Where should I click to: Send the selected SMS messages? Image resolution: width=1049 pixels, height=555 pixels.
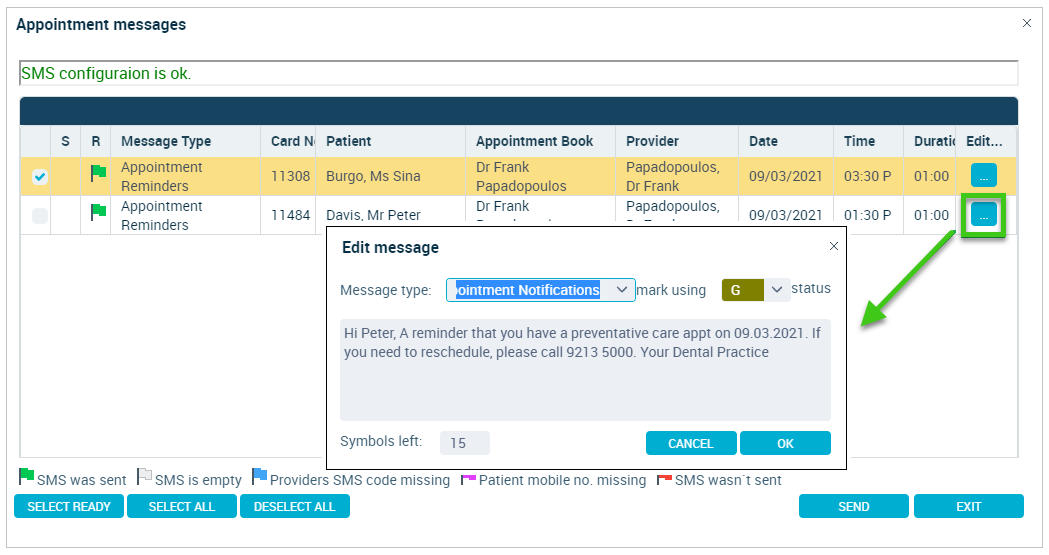pos(854,506)
